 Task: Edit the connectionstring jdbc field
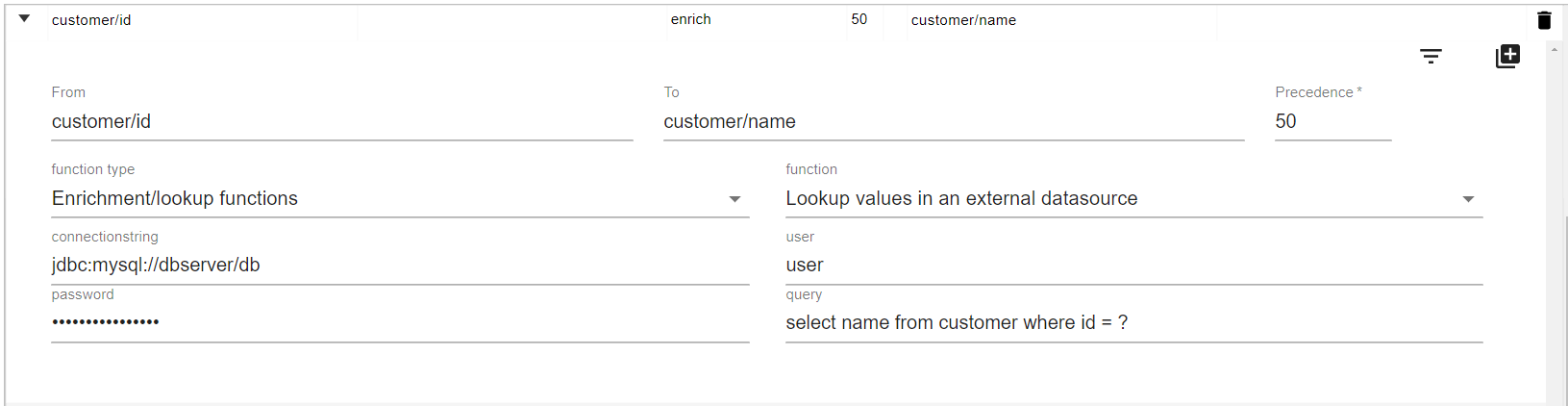point(399,266)
